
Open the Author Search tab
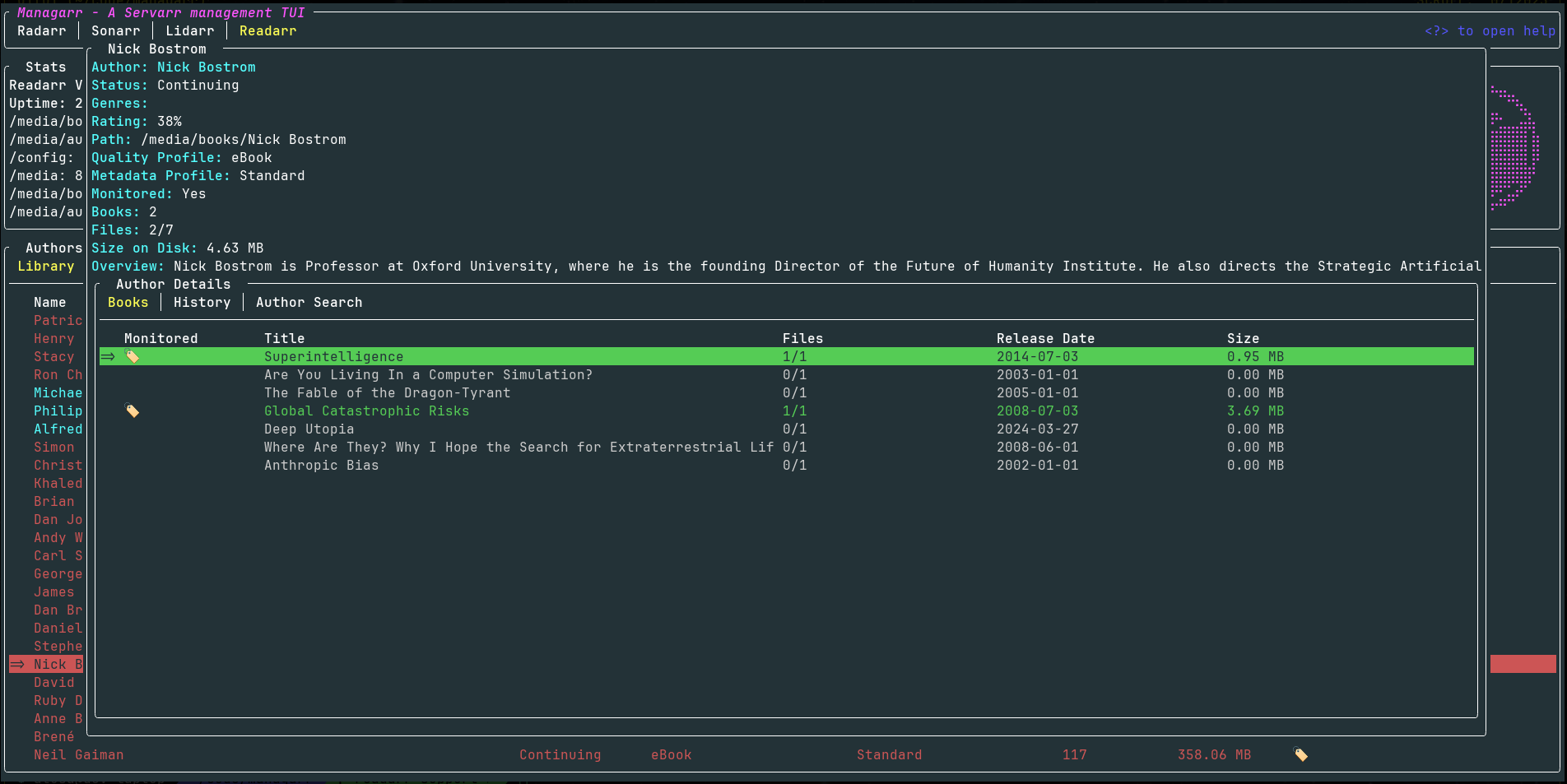coord(309,302)
